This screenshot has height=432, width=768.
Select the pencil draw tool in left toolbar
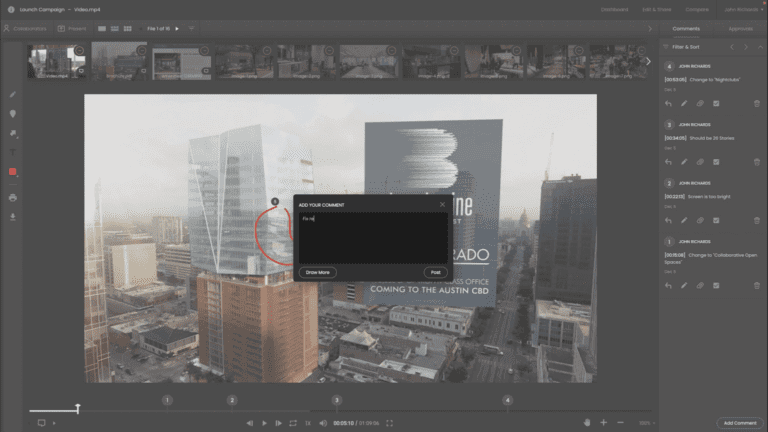pos(13,94)
